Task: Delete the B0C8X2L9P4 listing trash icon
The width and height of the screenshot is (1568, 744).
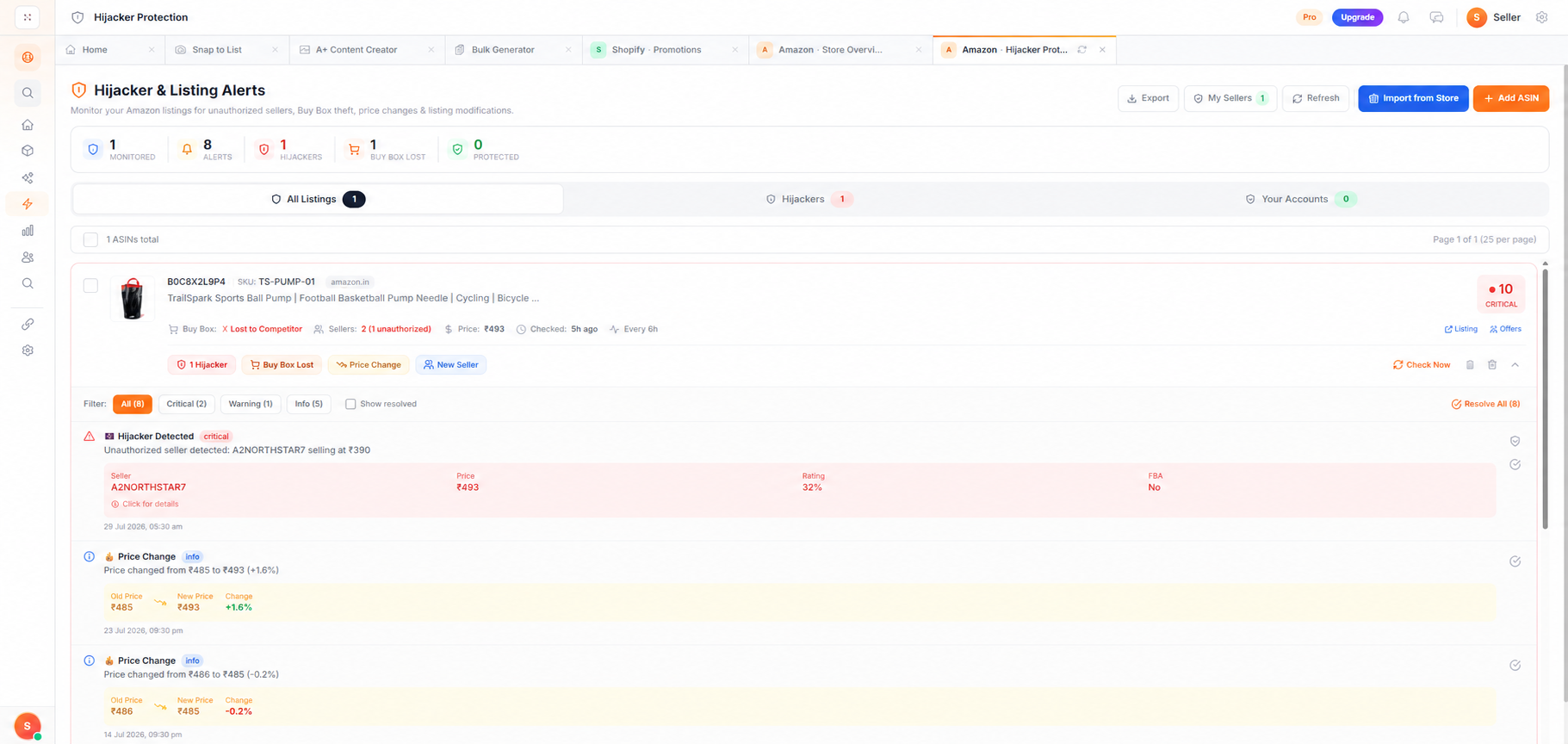Action: [x=1492, y=365]
